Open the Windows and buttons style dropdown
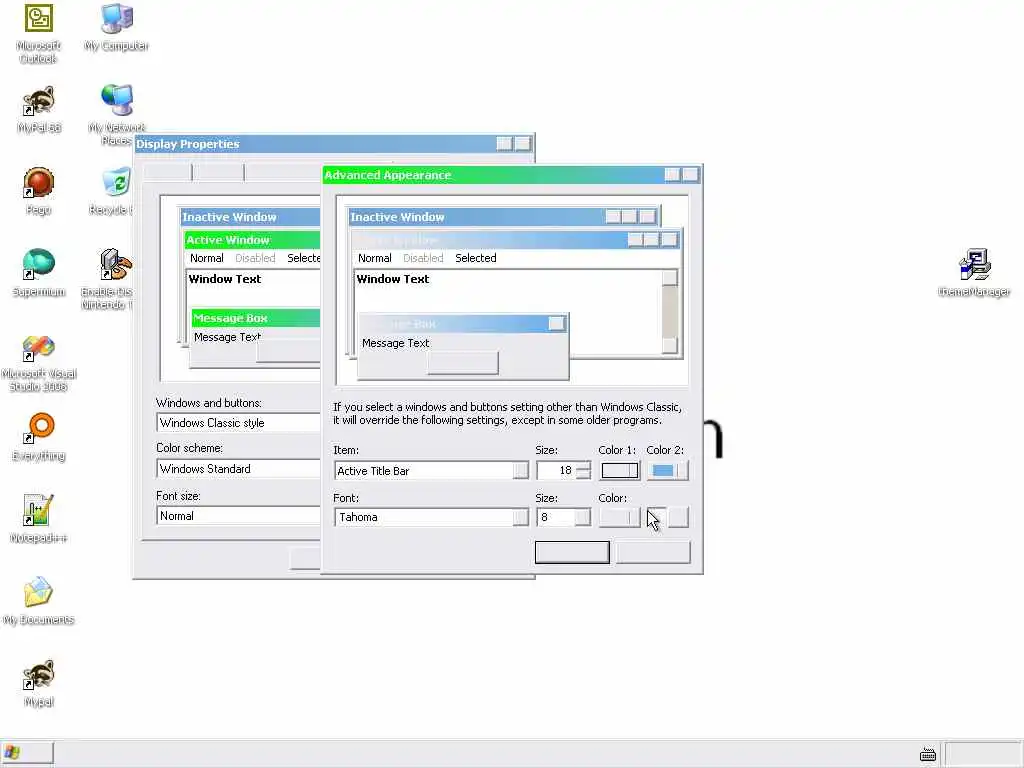Image resolution: width=1024 pixels, height=768 pixels. [239, 423]
